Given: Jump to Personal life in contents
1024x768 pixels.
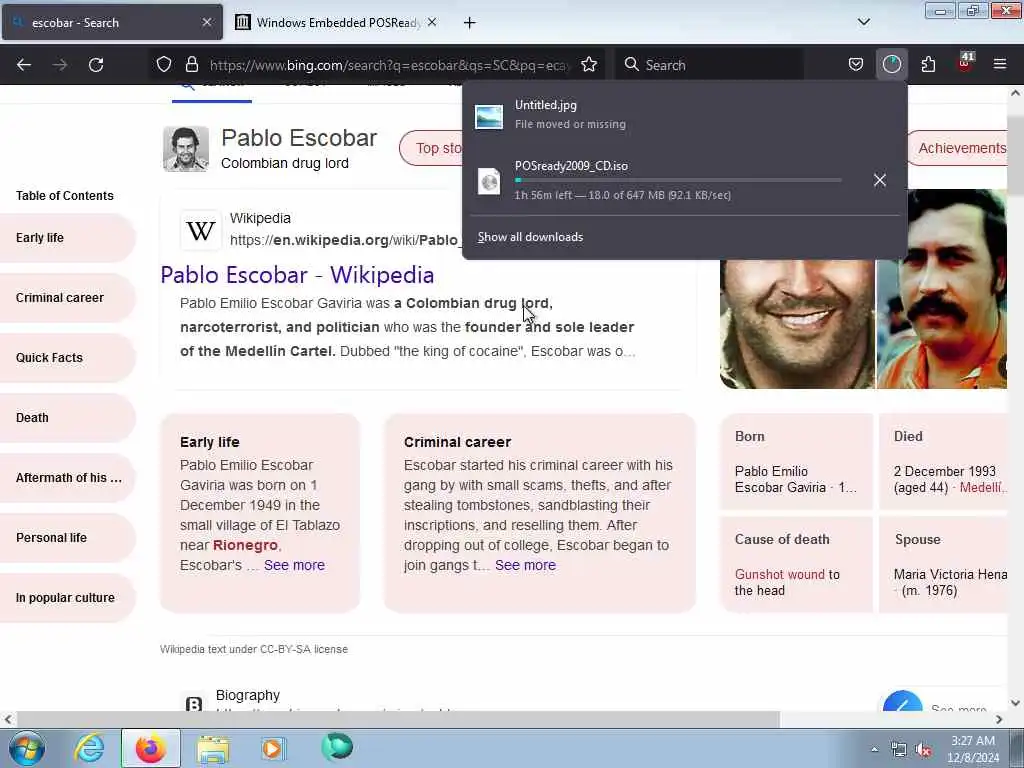Looking at the screenshot, I should (67, 538).
